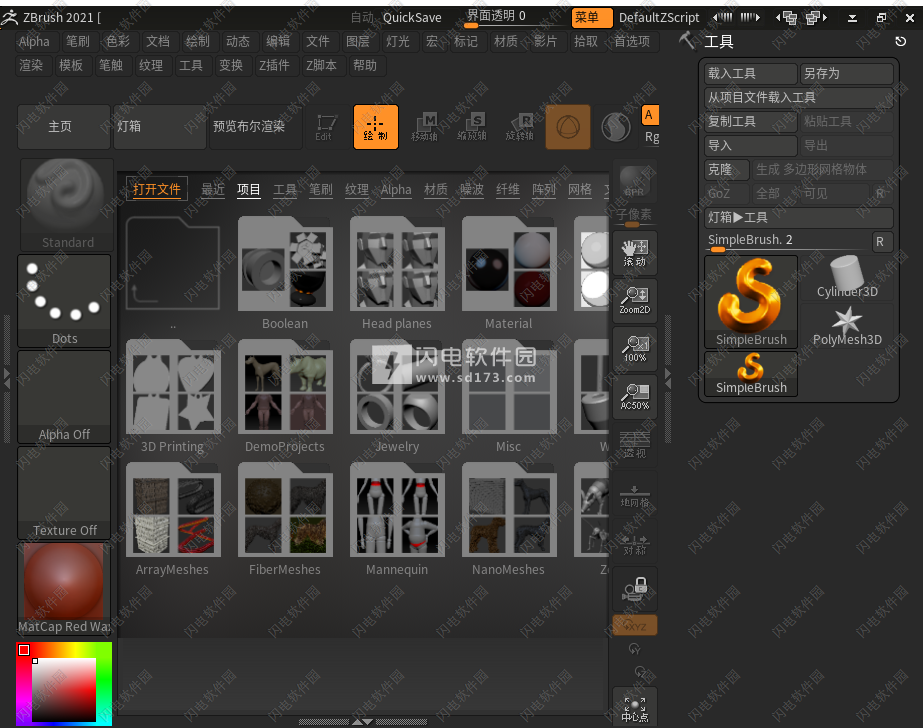The image size is (923, 728).
Task: Toggle the camera lock button
Action: (x=635, y=590)
